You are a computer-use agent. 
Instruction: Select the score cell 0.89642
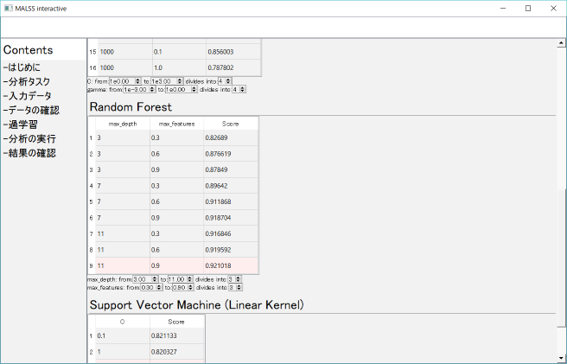(x=231, y=186)
